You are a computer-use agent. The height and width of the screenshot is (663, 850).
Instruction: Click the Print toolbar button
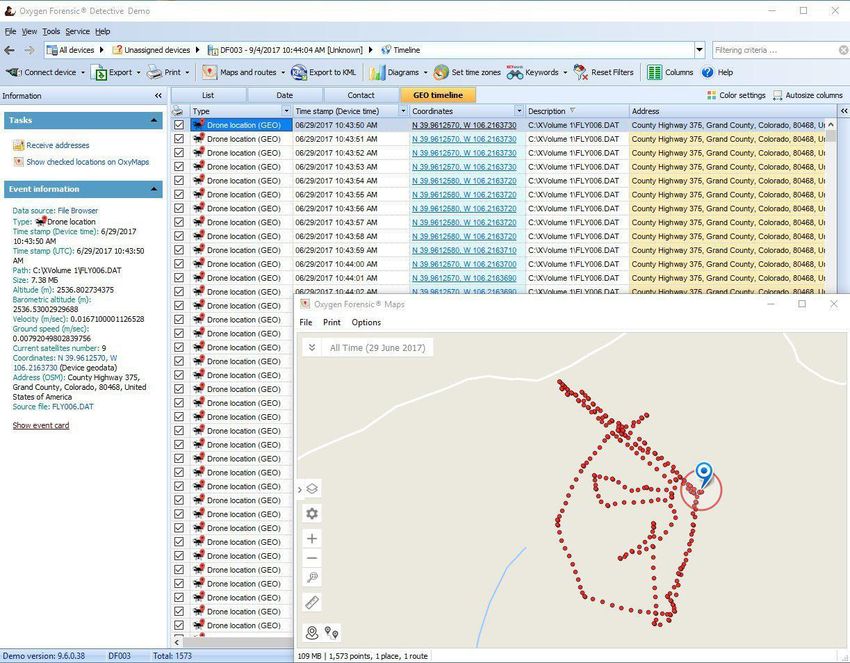click(x=165, y=72)
